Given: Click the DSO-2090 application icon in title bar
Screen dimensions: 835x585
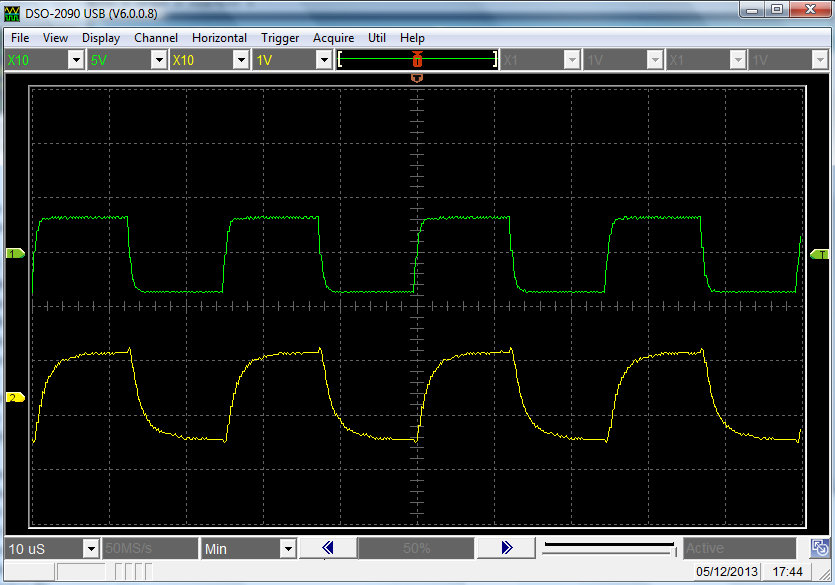Looking at the screenshot, I should pos(13,11).
